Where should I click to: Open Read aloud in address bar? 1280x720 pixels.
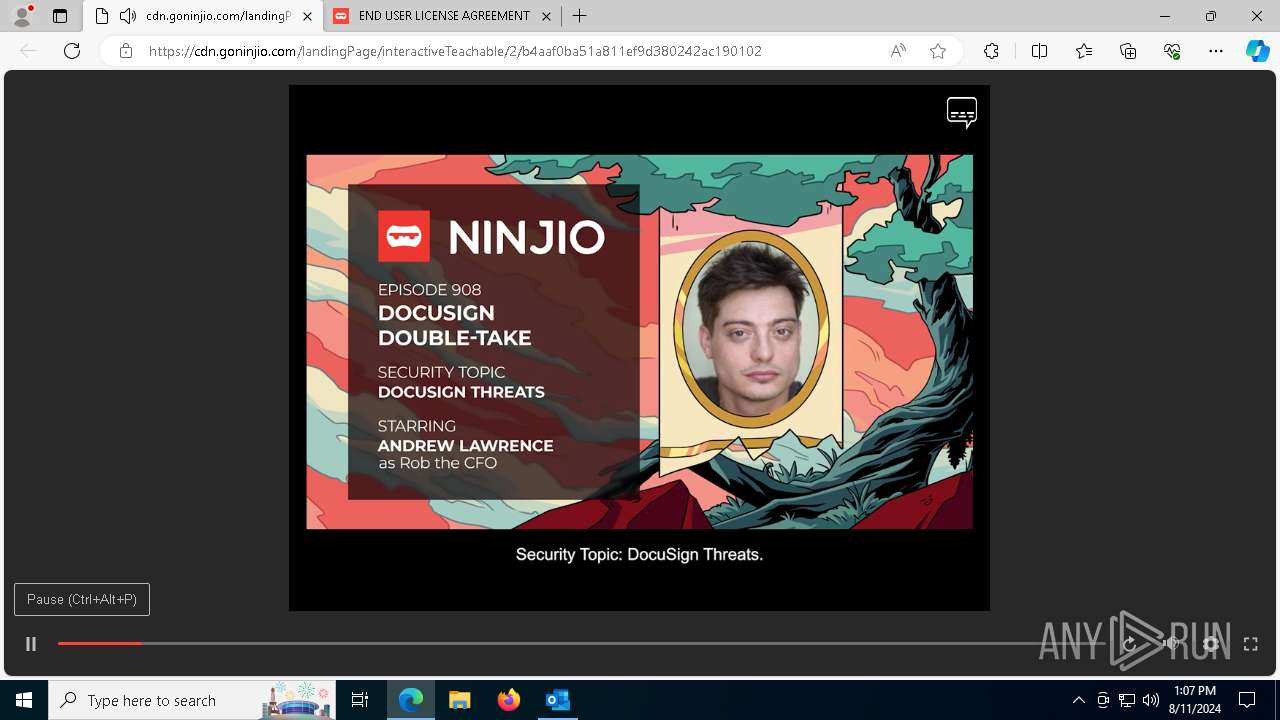898,51
